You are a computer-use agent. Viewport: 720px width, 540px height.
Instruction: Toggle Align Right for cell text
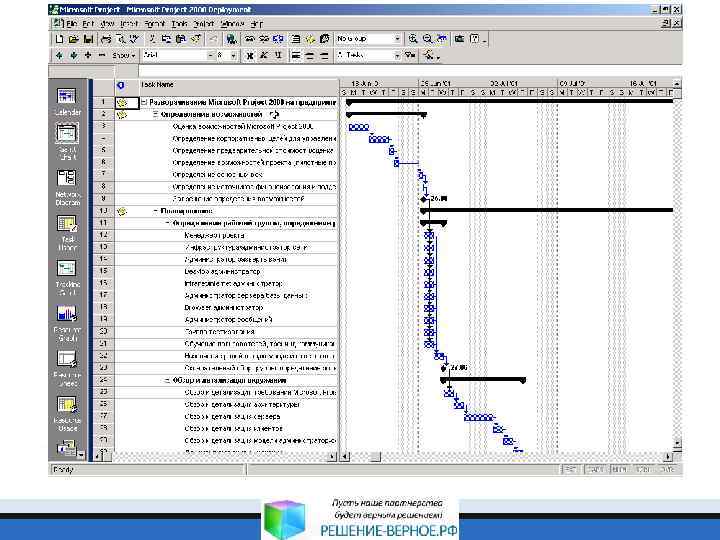[325, 56]
